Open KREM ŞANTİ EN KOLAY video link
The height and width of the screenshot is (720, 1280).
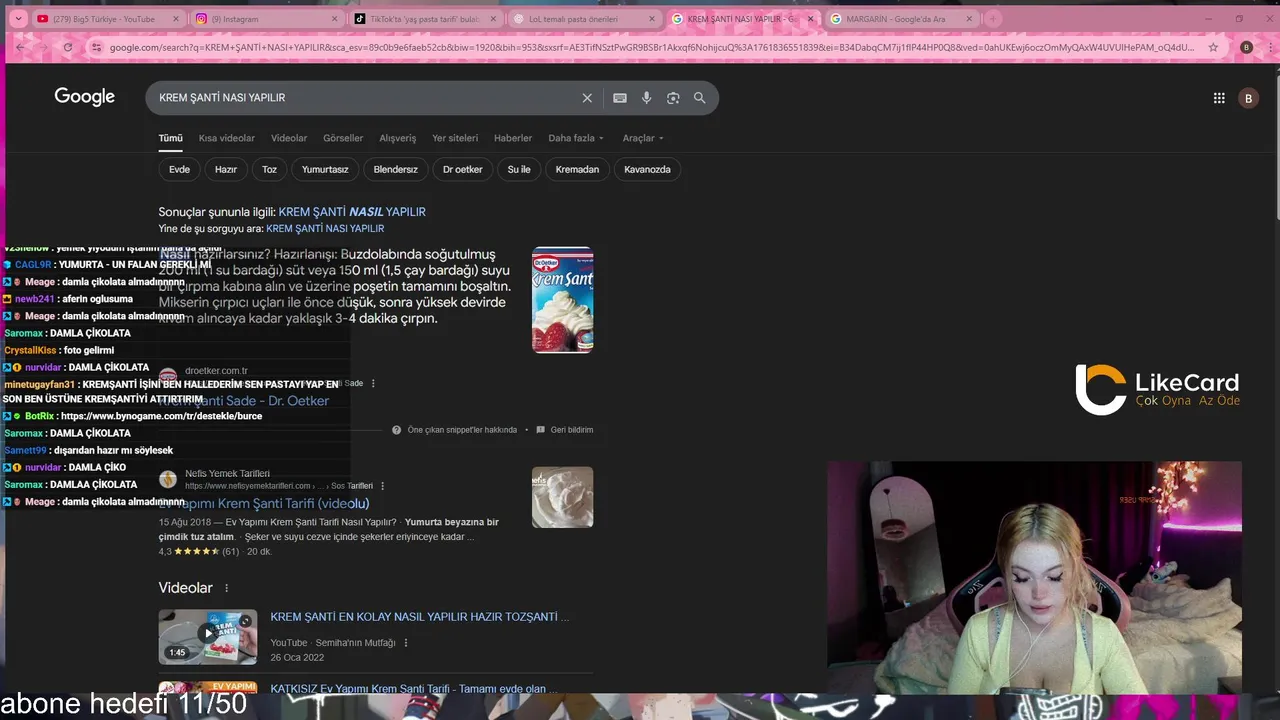(x=420, y=617)
